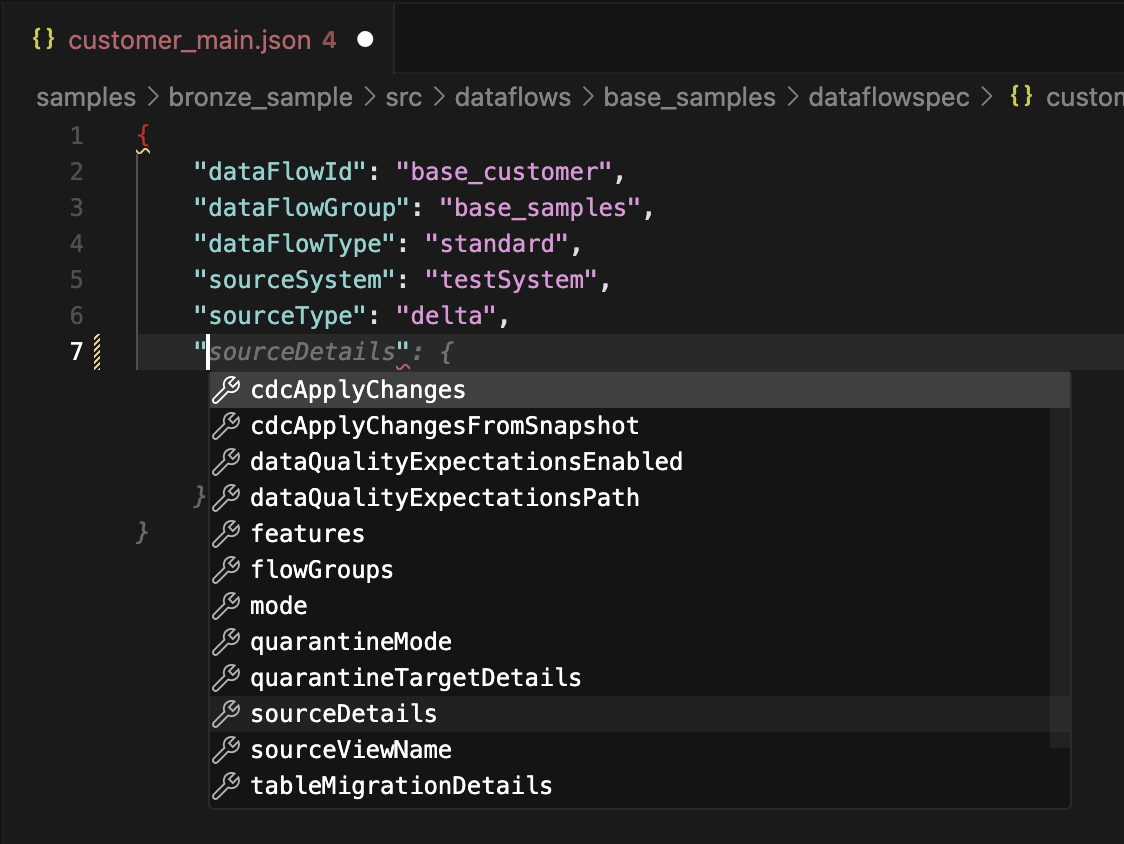Click the wrench icon beside flowGroups
The width and height of the screenshot is (1124, 844).
226,570
